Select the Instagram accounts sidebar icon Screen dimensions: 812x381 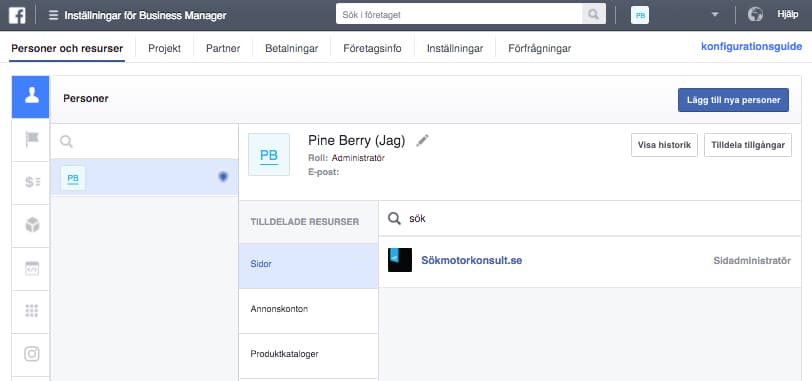[32, 354]
